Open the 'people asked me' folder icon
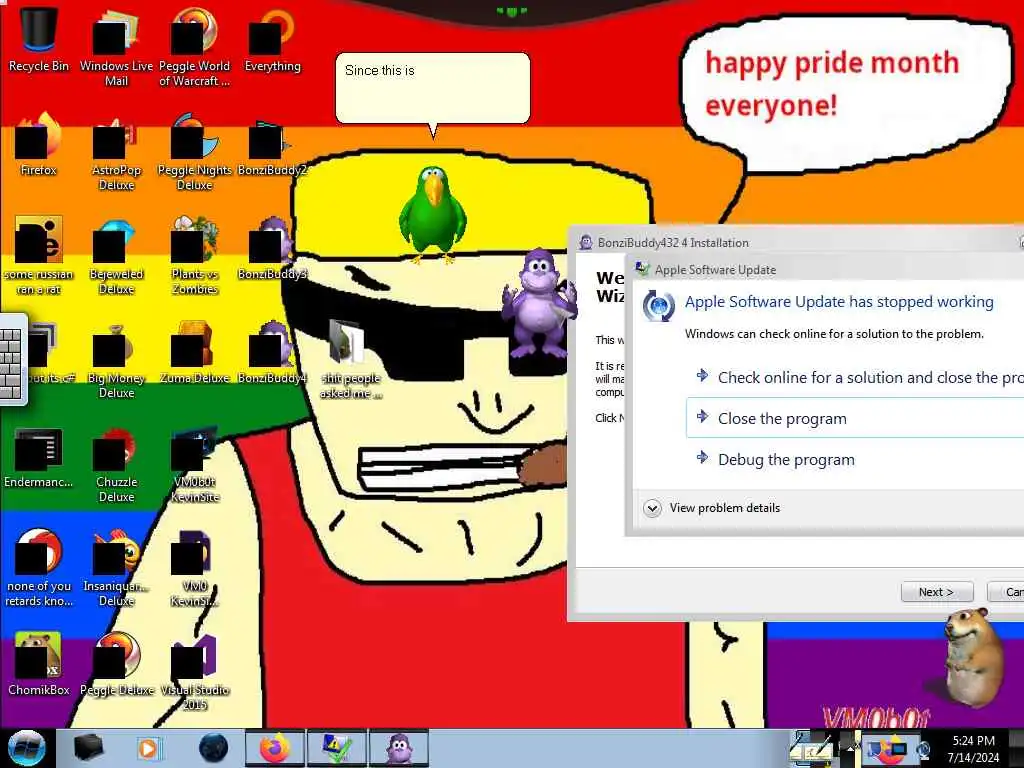Screen dimensions: 1024x768 click(350, 359)
